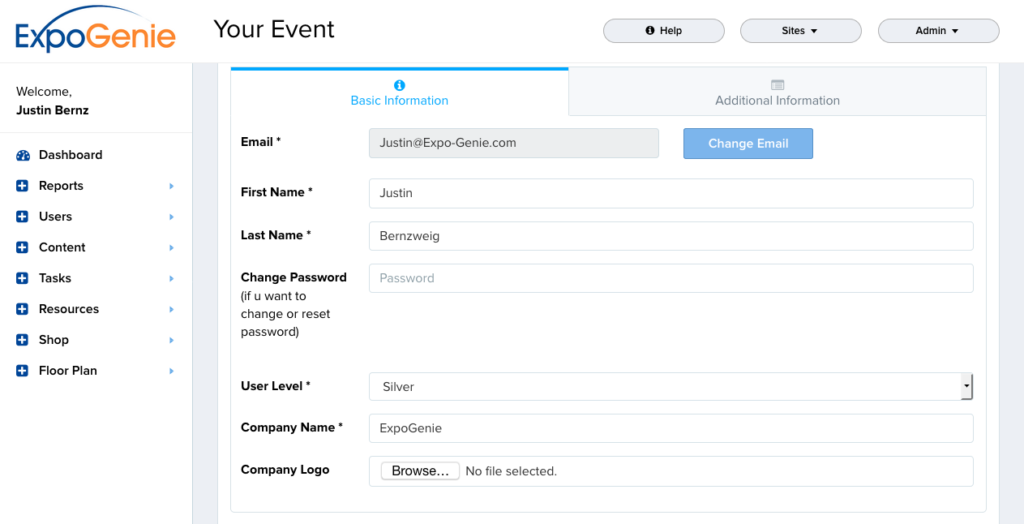Open the Admin dropdown menu
This screenshot has width=1024, height=524.
pyautogui.click(x=937, y=31)
